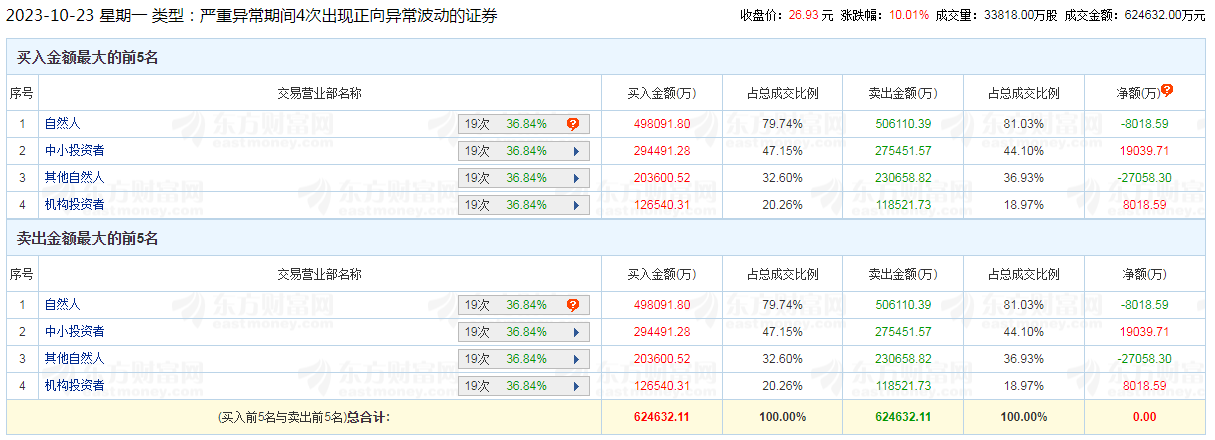Open the 机构投资者 link in the sell table
Image resolution: width=1215 pixels, height=440 pixels.
coord(74,386)
